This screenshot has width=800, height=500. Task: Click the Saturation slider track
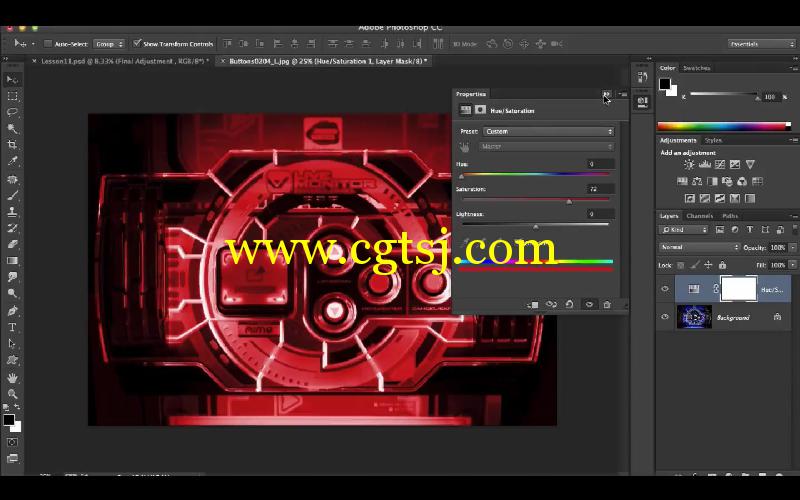[536, 200]
